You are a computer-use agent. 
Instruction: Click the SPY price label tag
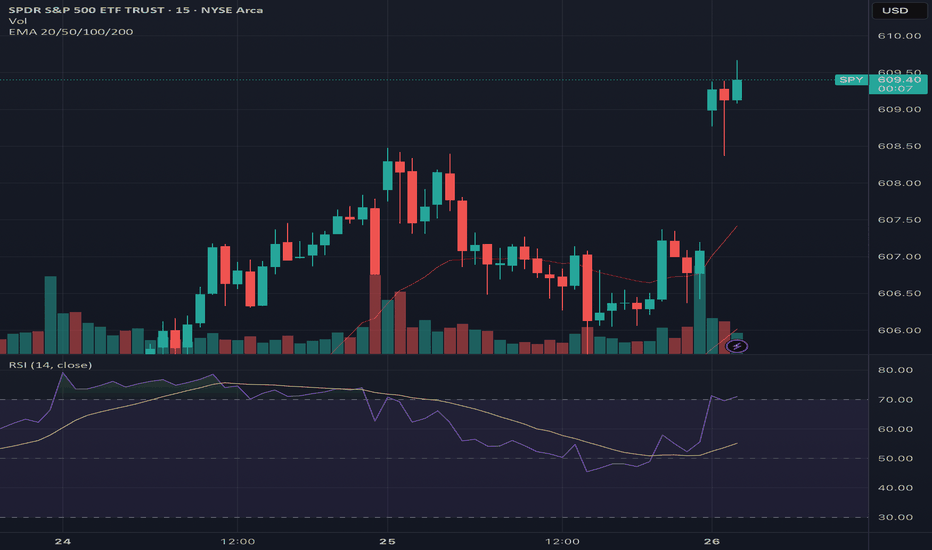coord(851,80)
